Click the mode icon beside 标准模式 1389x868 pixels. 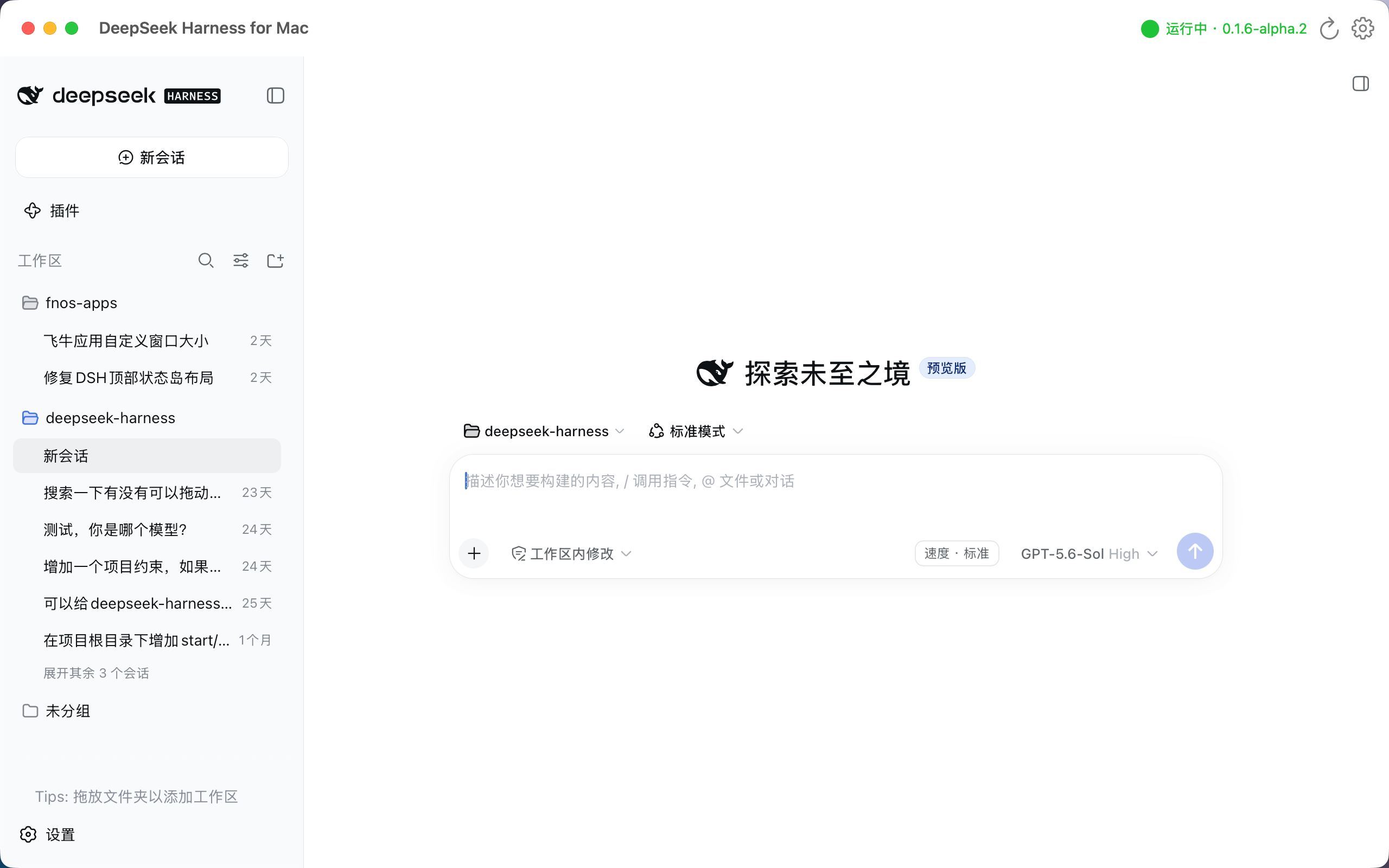point(656,431)
